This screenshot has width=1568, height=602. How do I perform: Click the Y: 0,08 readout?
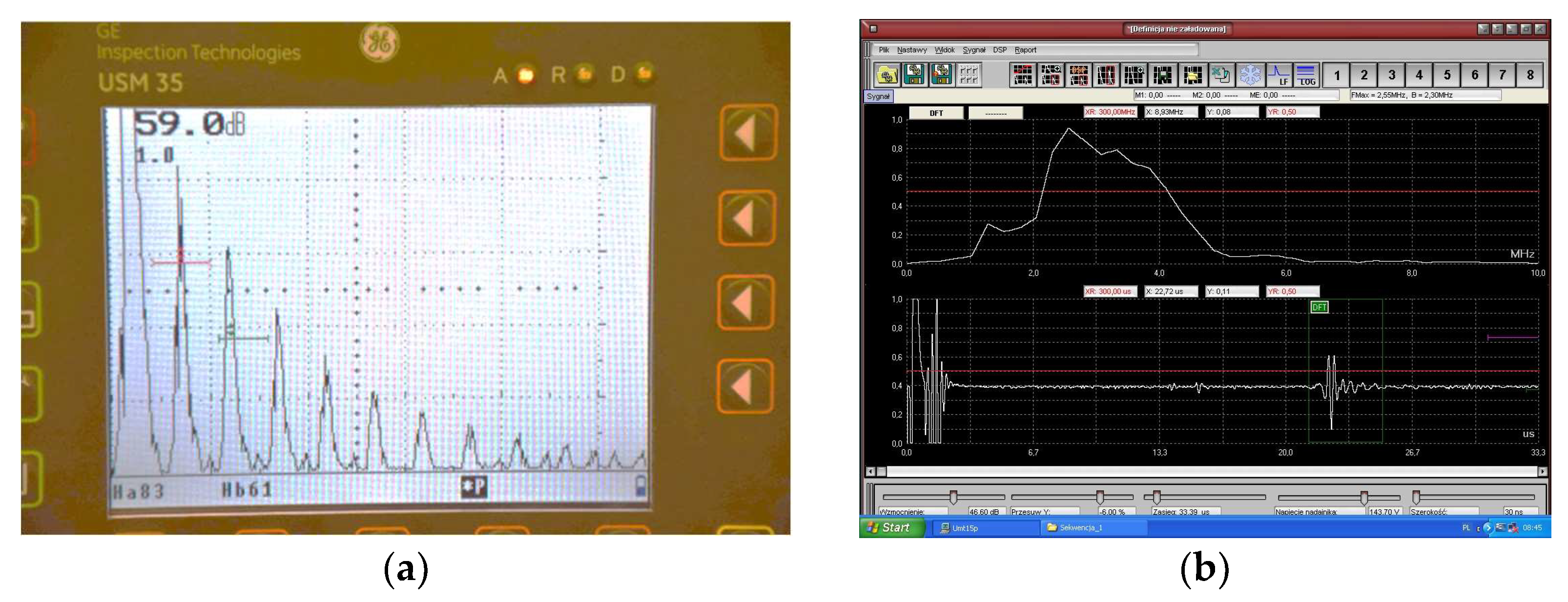1232,112
